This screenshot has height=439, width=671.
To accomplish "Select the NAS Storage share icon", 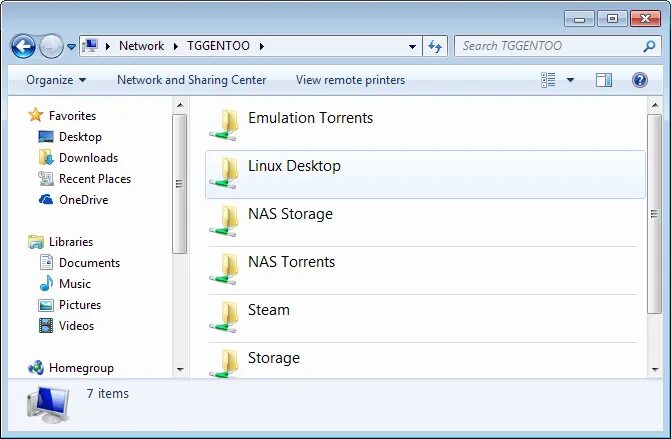I will coord(224,221).
